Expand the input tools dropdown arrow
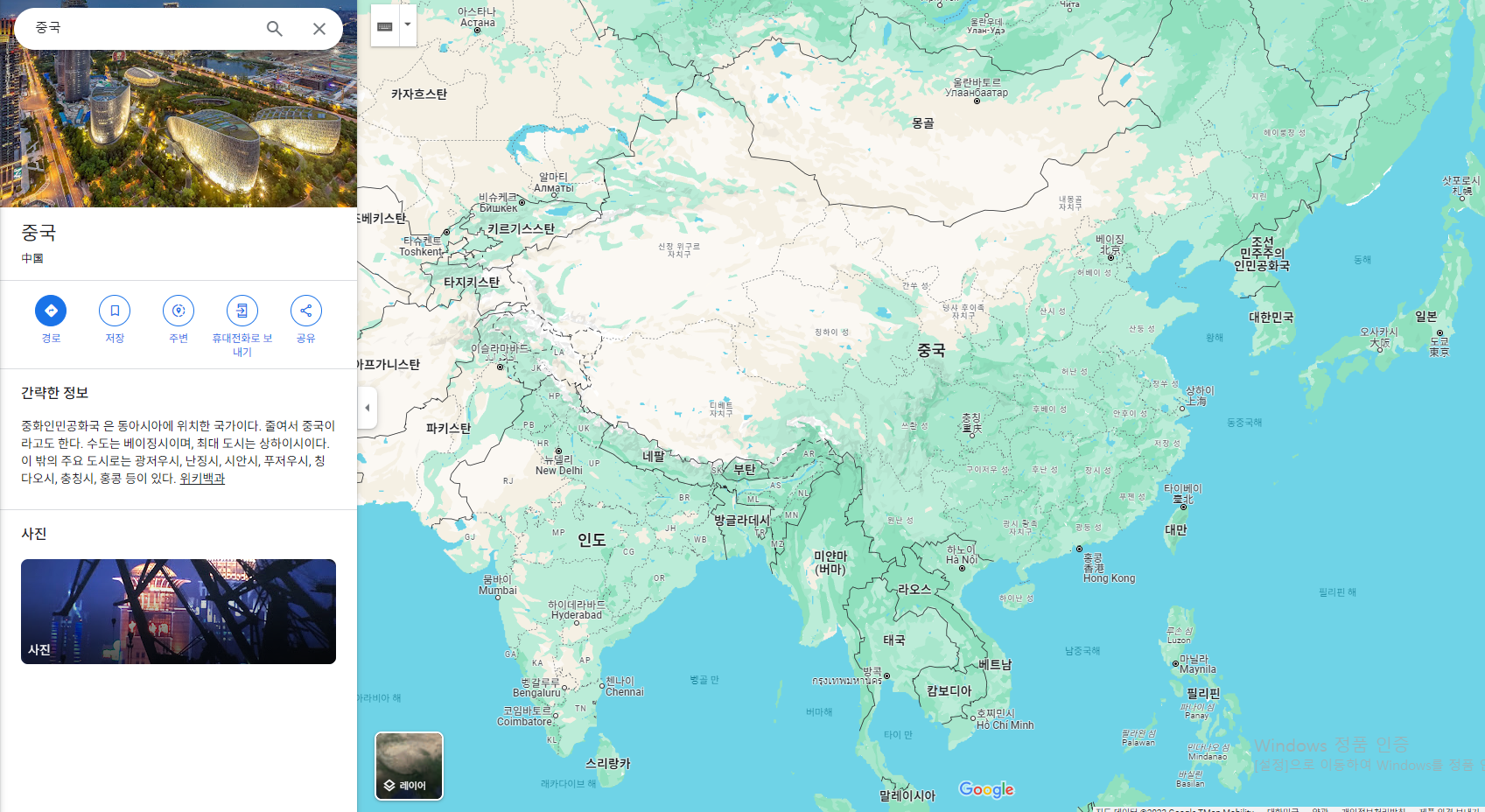 (x=408, y=25)
